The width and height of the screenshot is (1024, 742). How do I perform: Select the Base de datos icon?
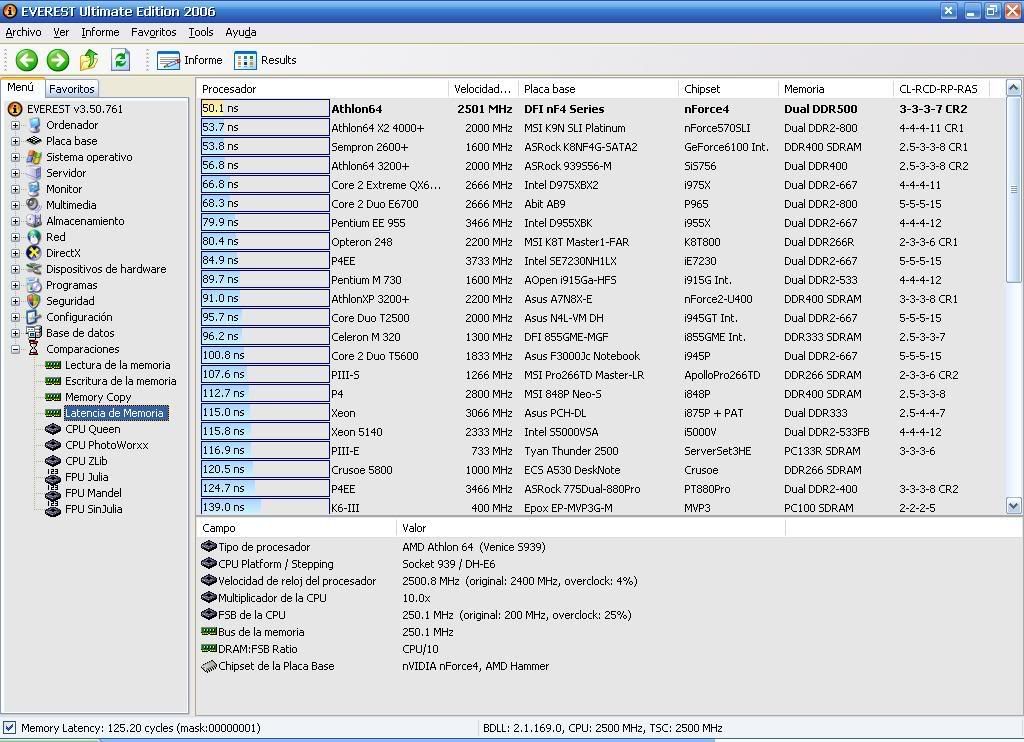click(x=34, y=333)
